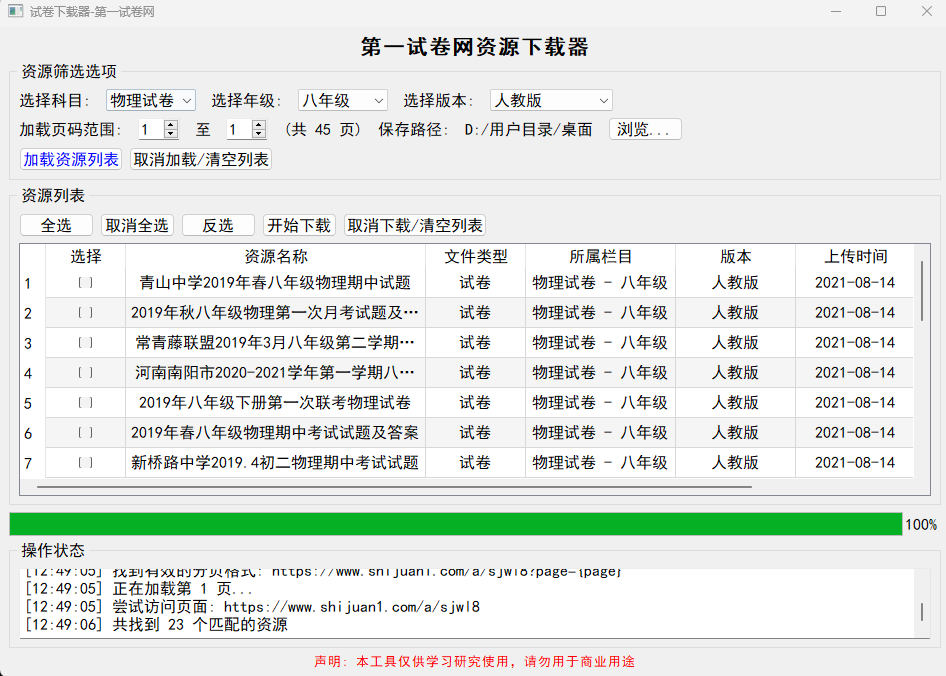
Task: Click the app icon in the title bar
Action: 16,11
